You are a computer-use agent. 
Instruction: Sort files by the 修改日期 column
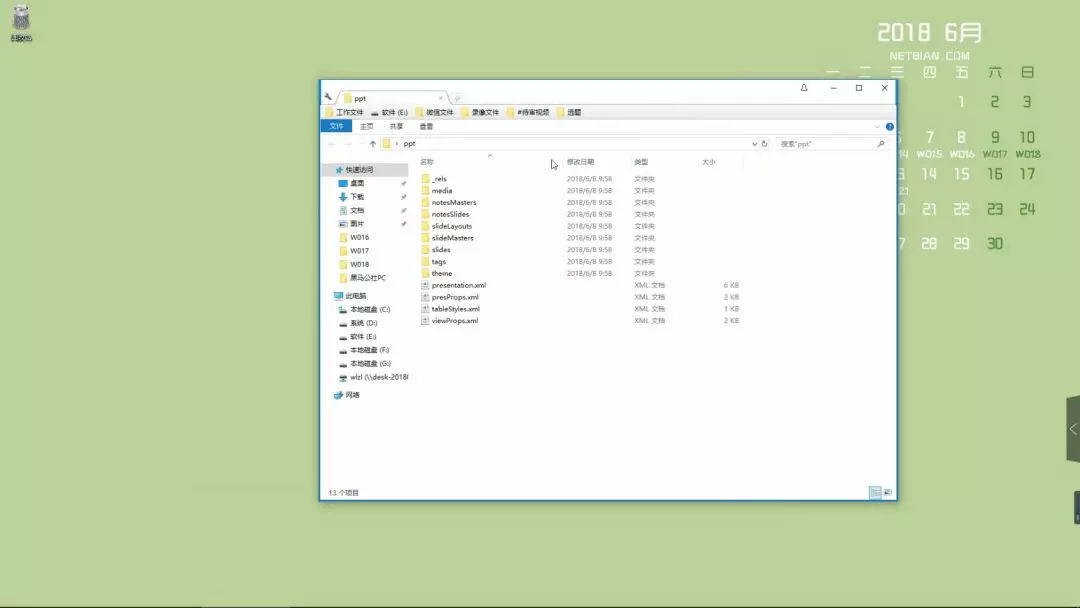point(580,163)
